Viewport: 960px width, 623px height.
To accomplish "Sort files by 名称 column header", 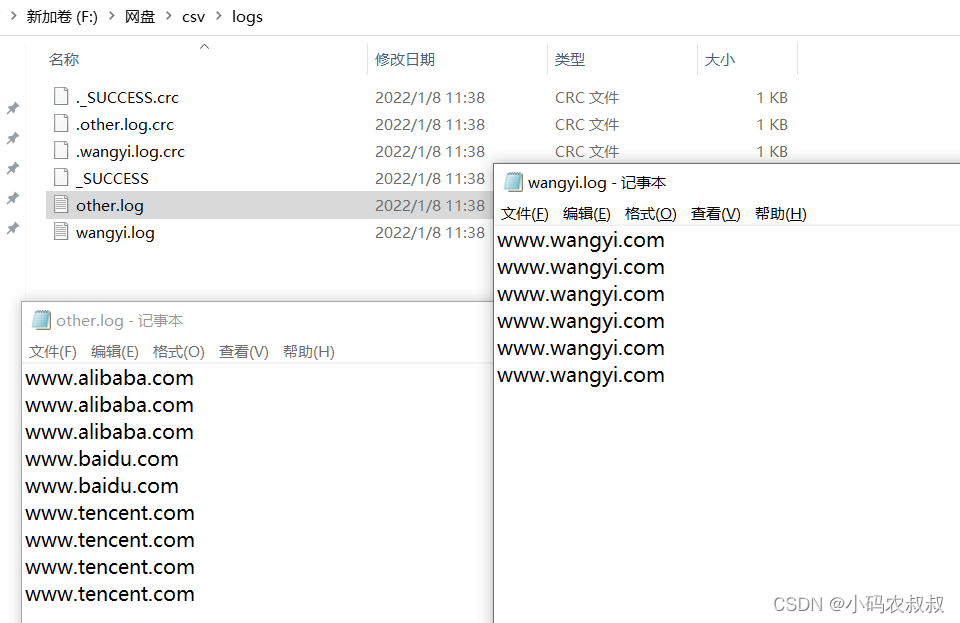I will (64, 59).
